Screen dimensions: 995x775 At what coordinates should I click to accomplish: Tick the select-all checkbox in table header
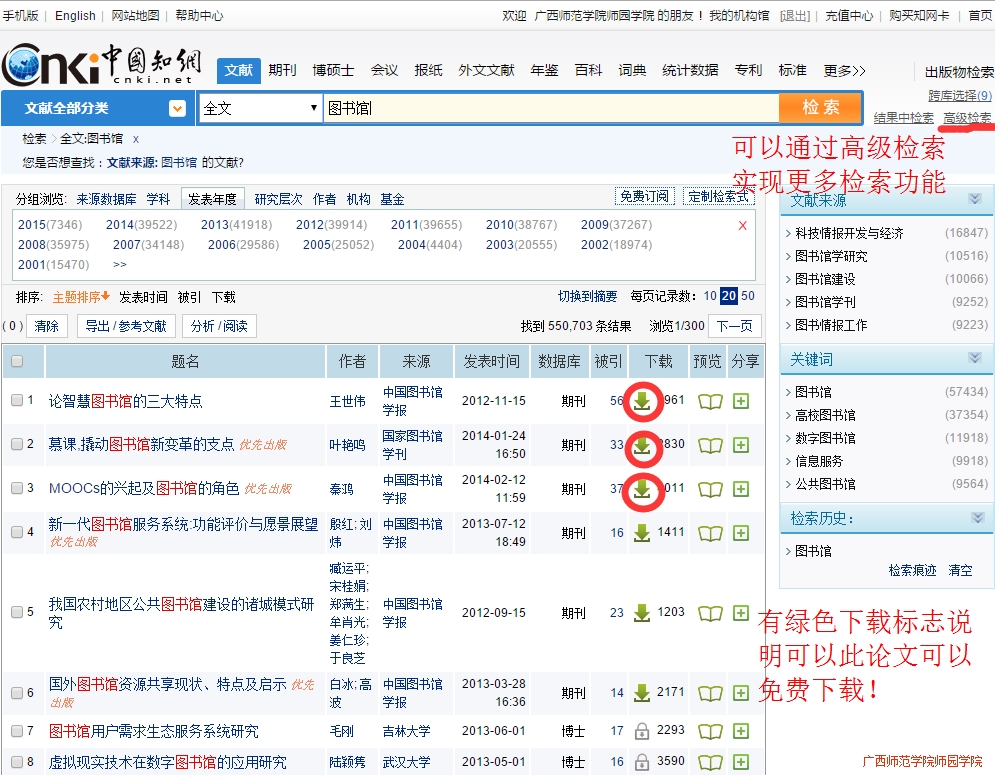pyautogui.click(x=17, y=362)
